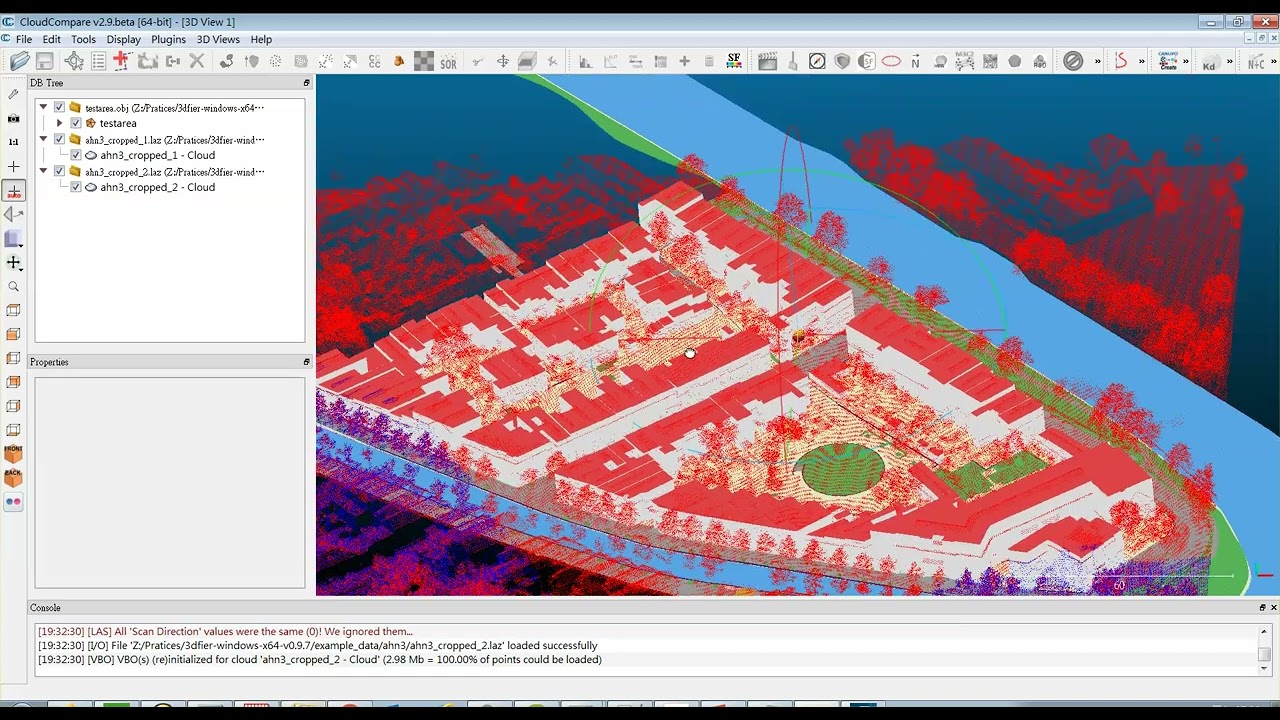
Task: Open the 3D Views menu
Action: click(218, 39)
